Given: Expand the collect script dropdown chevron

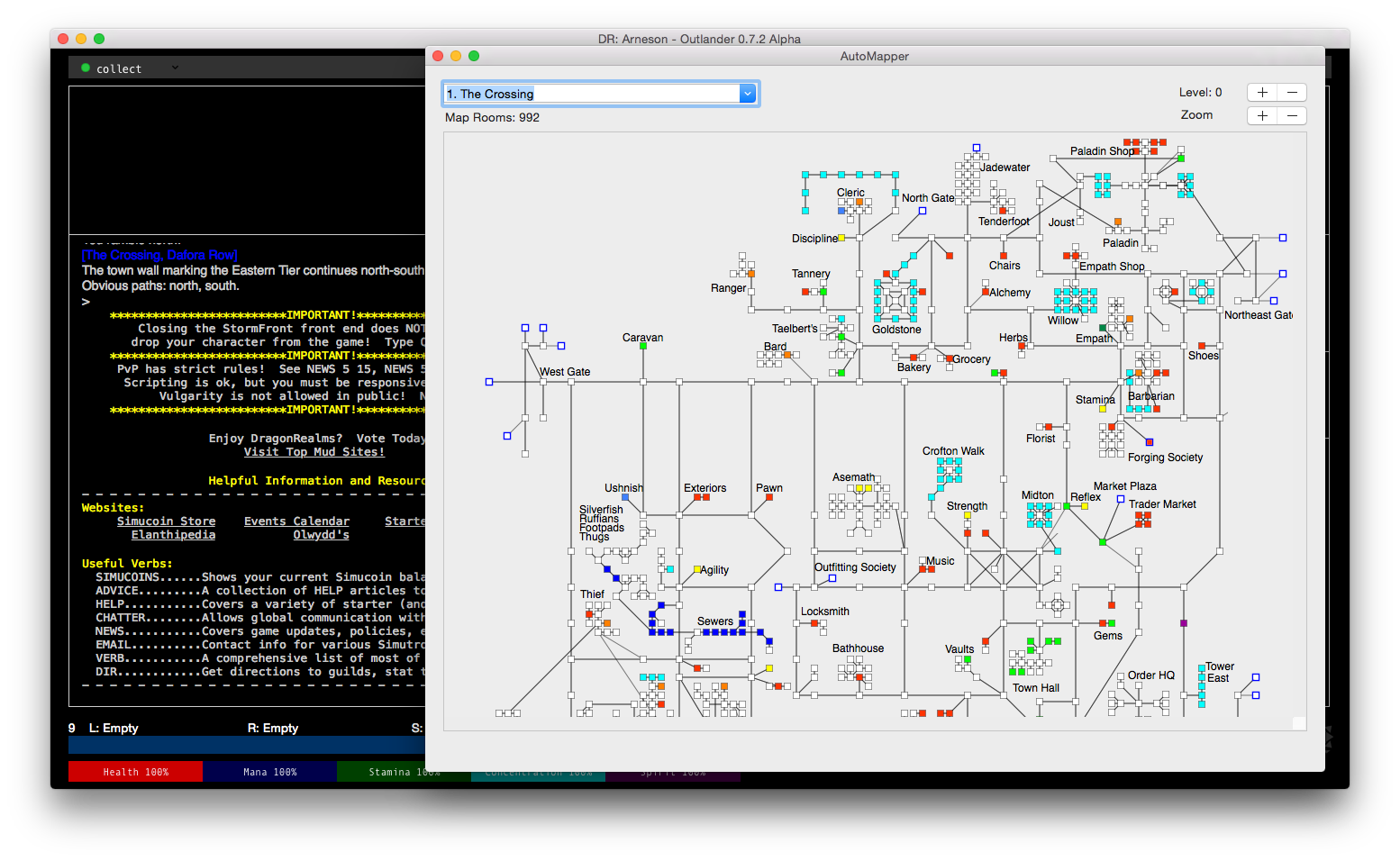Looking at the screenshot, I should pyautogui.click(x=175, y=68).
